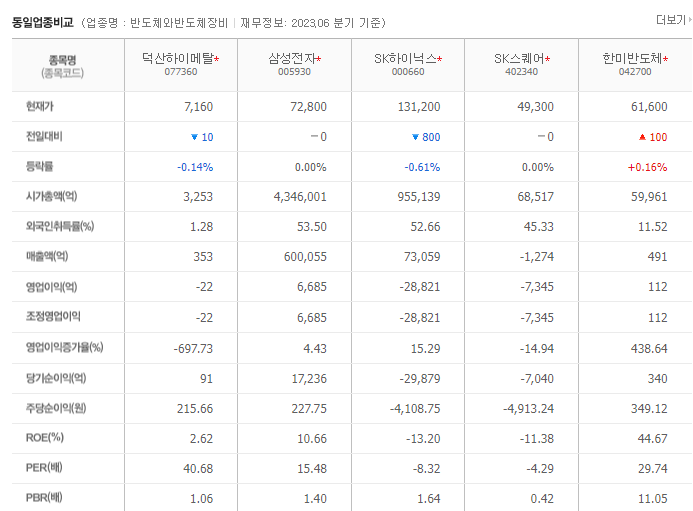This screenshot has width=693, height=511.
Task: Select revenue value 73,059
Action: click(x=422, y=257)
